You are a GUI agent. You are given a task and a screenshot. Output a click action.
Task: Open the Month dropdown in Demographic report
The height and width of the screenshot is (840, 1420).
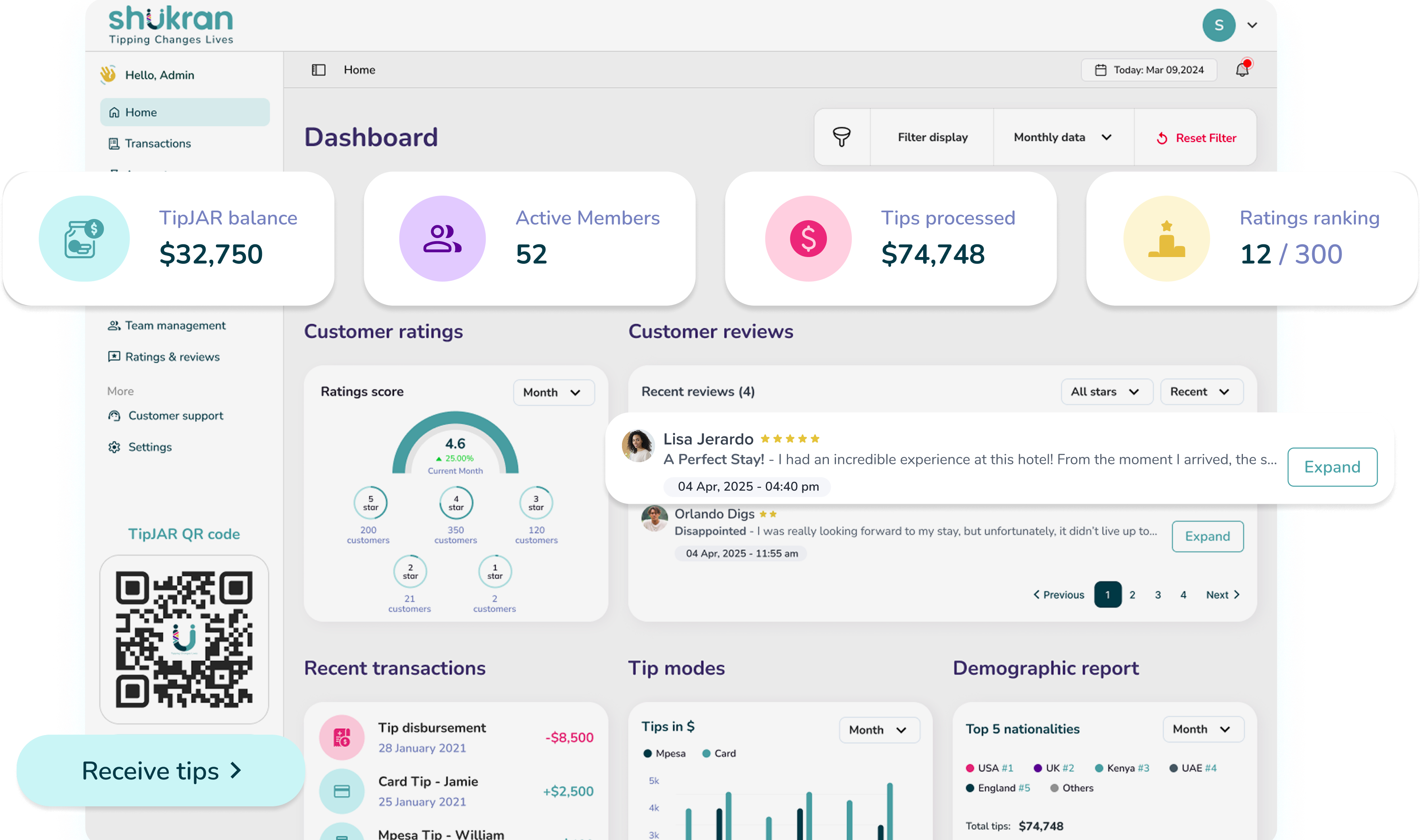tap(1202, 730)
